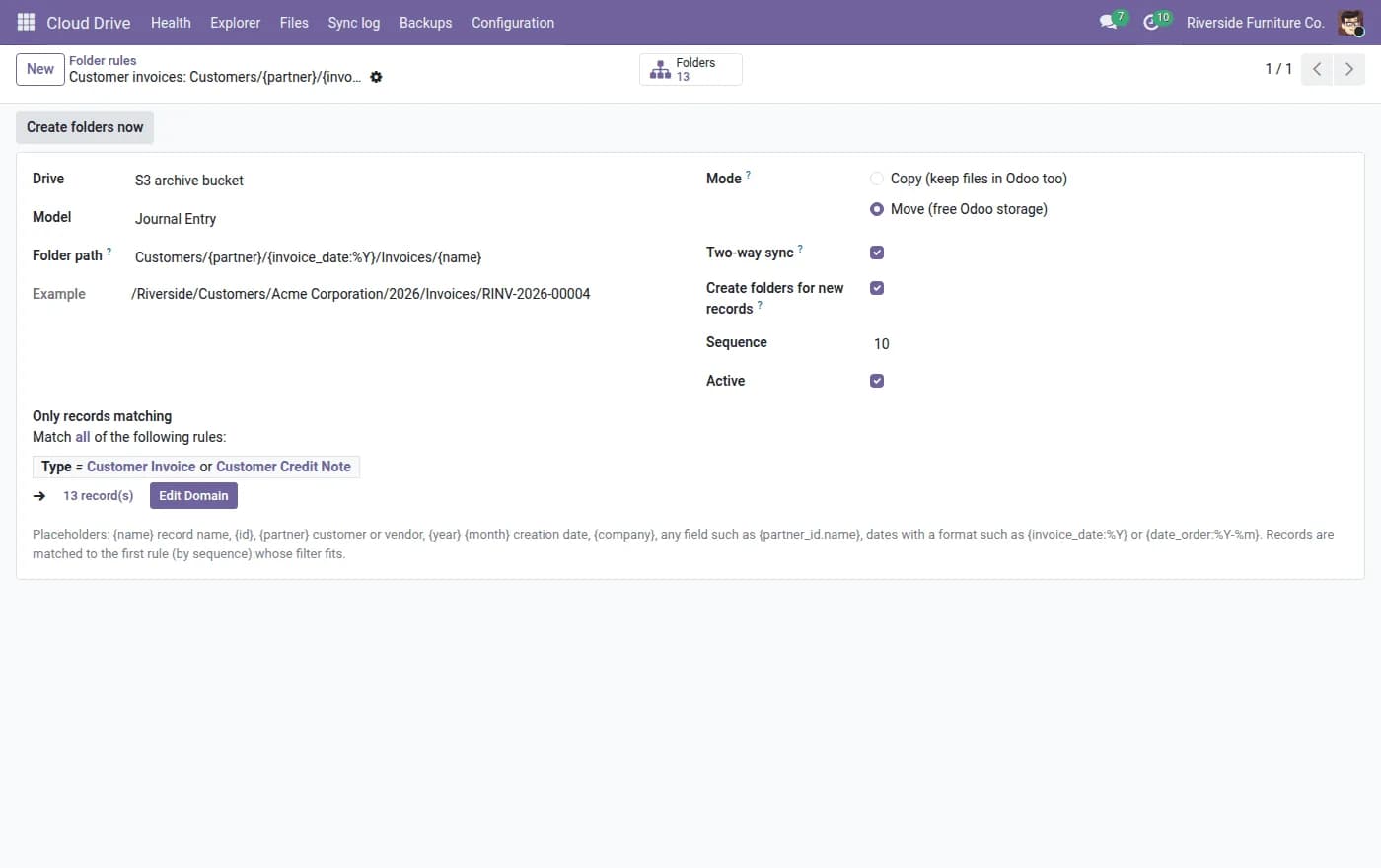Open the Backups menu
Viewport: 1381px width, 868px height.
[426, 22]
